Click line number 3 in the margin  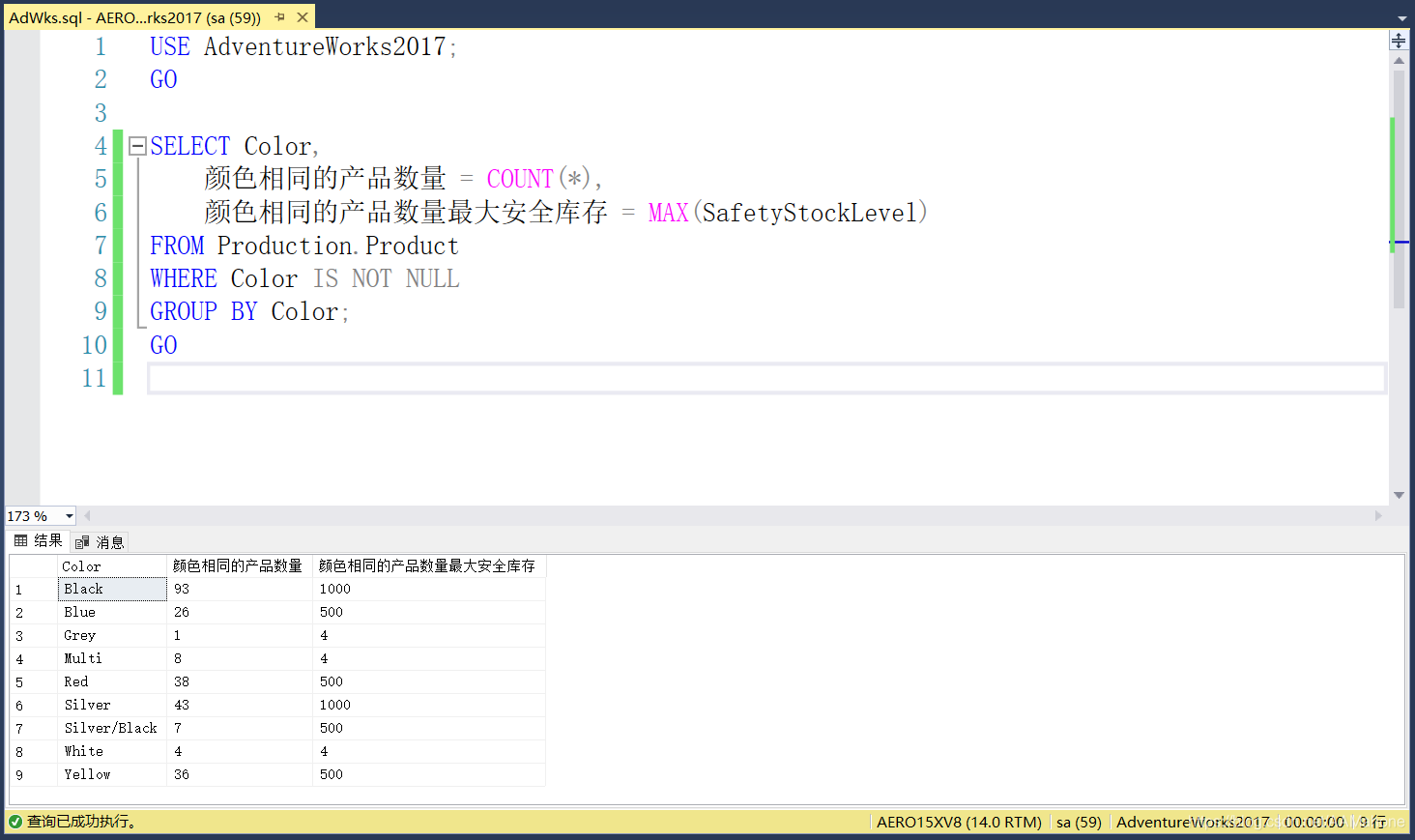pyautogui.click(x=101, y=113)
